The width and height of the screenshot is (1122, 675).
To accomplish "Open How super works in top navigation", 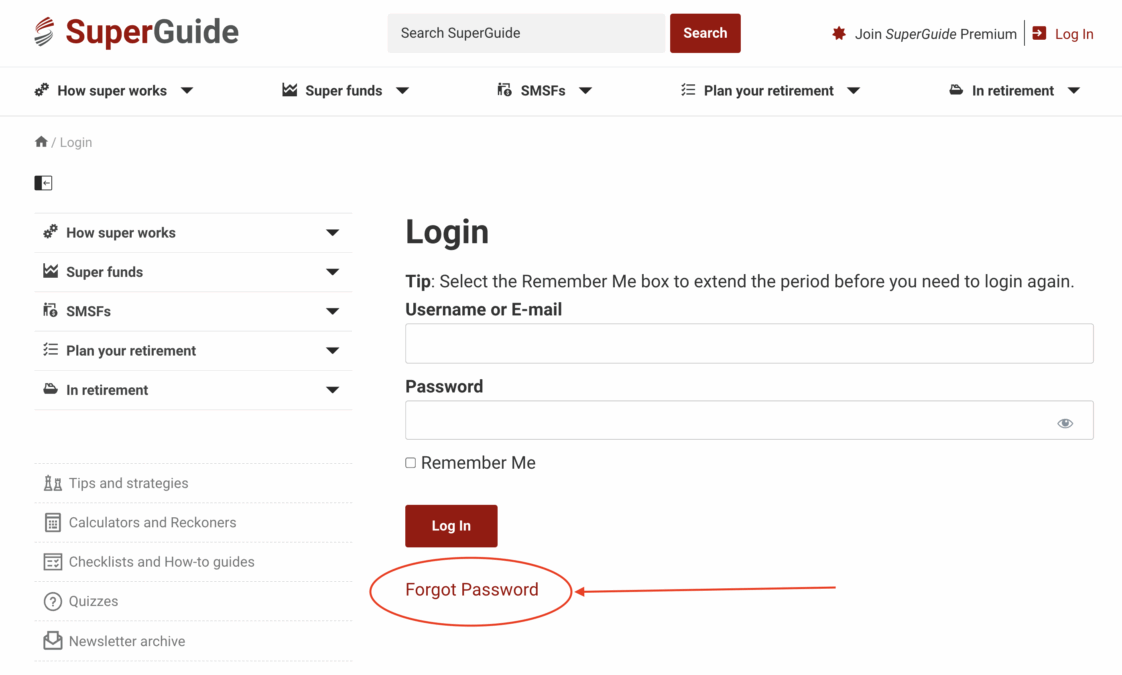I will click(x=112, y=91).
